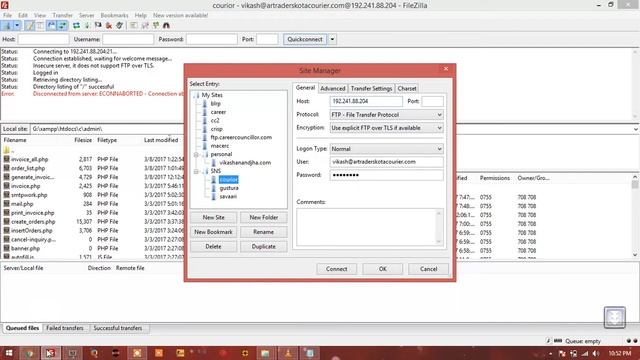Click the Site Manager Host field
640x360 pixels.
point(366,101)
